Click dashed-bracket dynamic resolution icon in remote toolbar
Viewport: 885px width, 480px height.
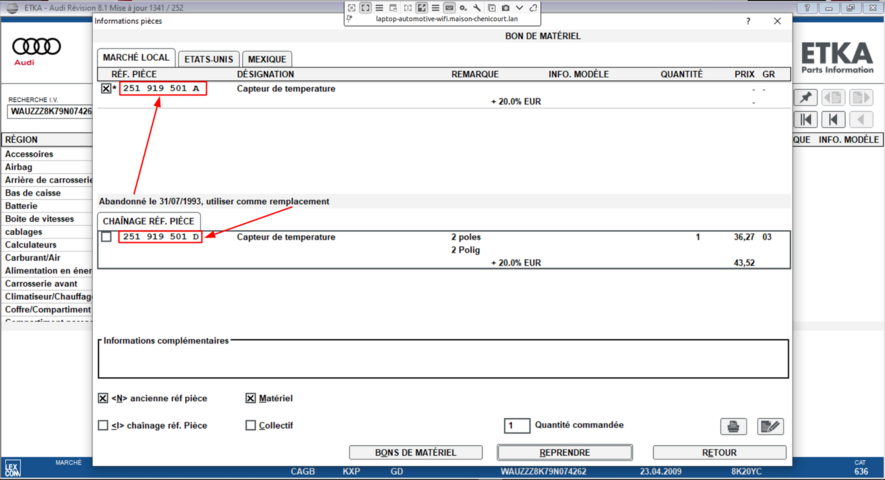tap(408, 8)
